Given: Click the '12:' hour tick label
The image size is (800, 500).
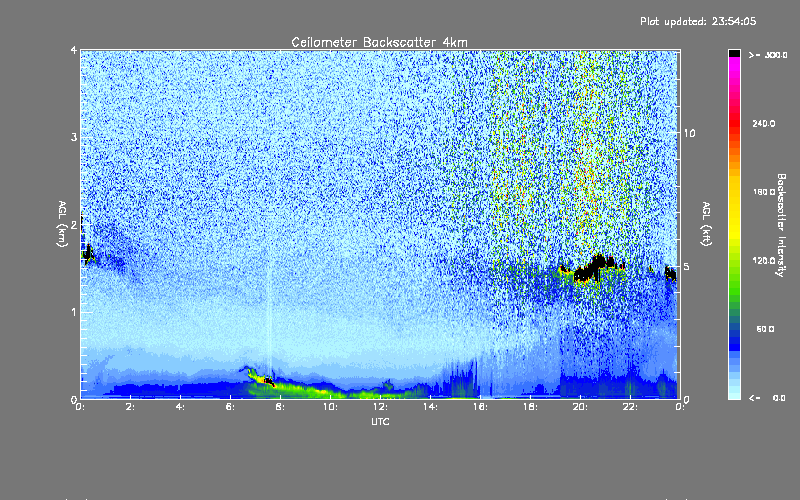Looking at the screenshot, I should pyautogui.click(x=380, y=407).
